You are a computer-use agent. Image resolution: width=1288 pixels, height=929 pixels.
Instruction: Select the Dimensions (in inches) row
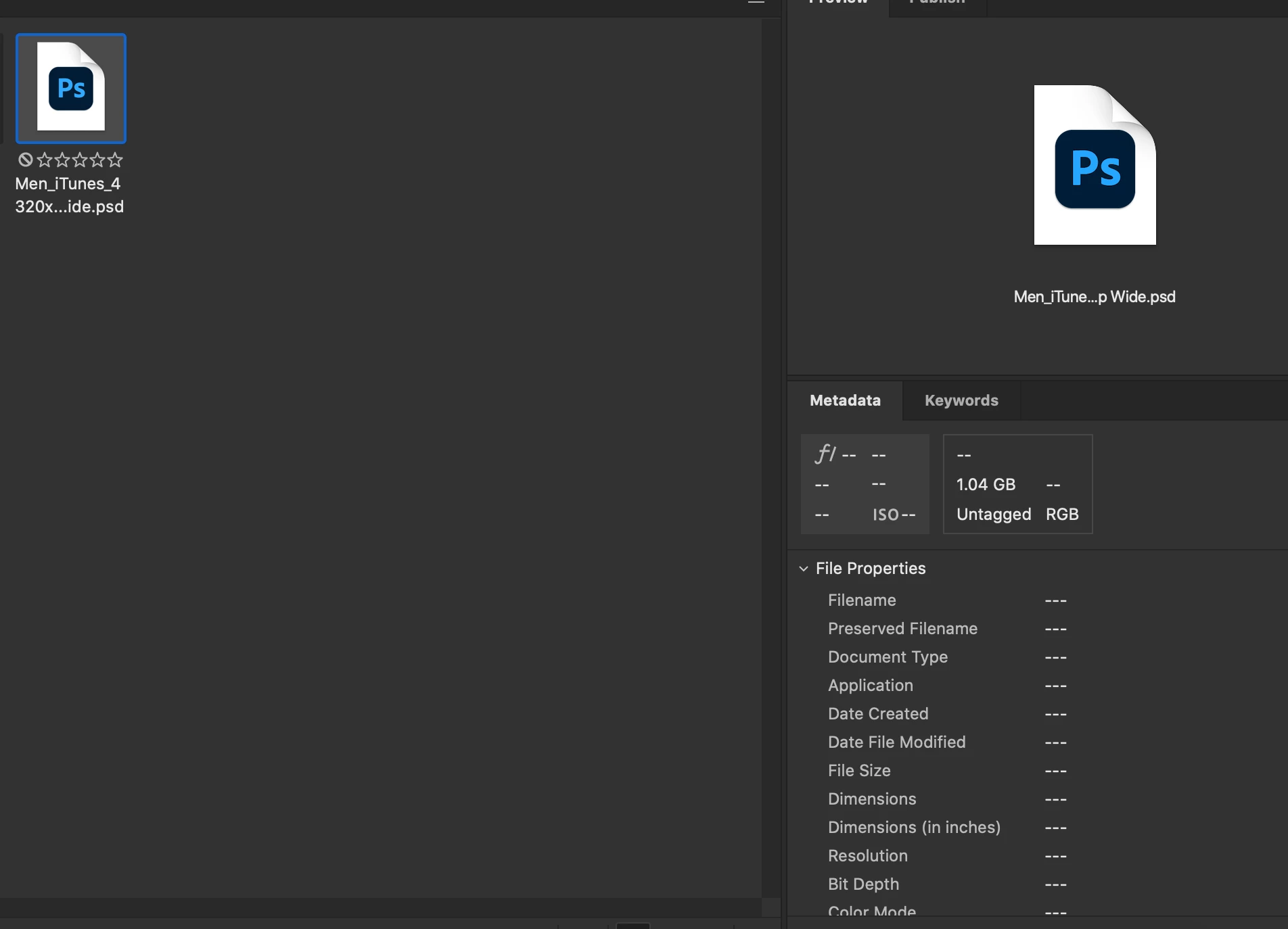click(1038, 828)
